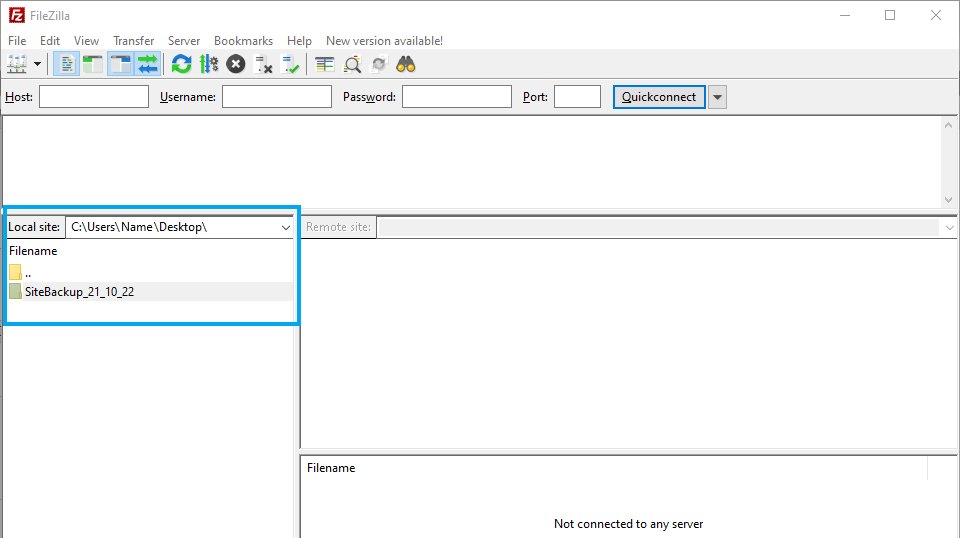Open the New version available! menu
This screenshot has height=538, width=960.
click(384, 40)
